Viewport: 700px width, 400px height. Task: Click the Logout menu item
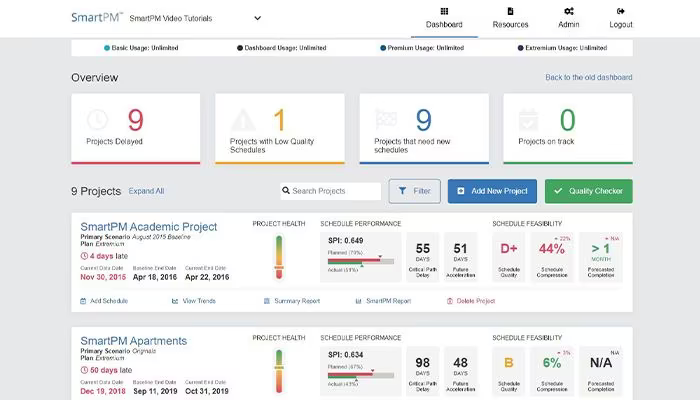coord(621,18)
